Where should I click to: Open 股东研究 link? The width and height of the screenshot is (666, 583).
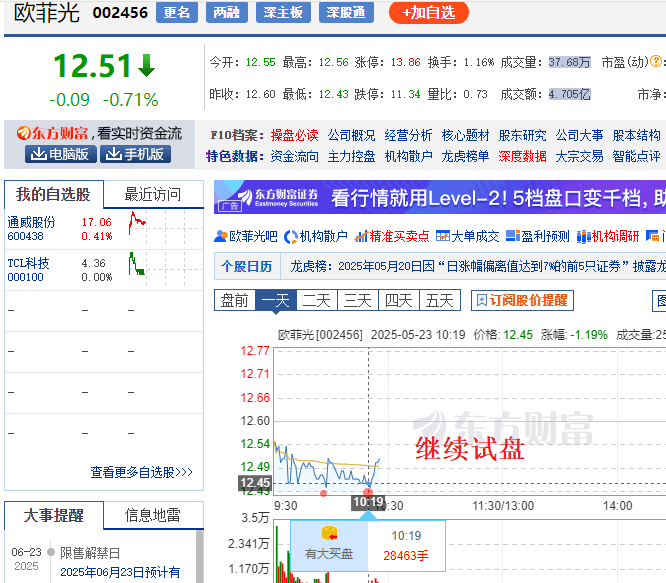(522, 135)
